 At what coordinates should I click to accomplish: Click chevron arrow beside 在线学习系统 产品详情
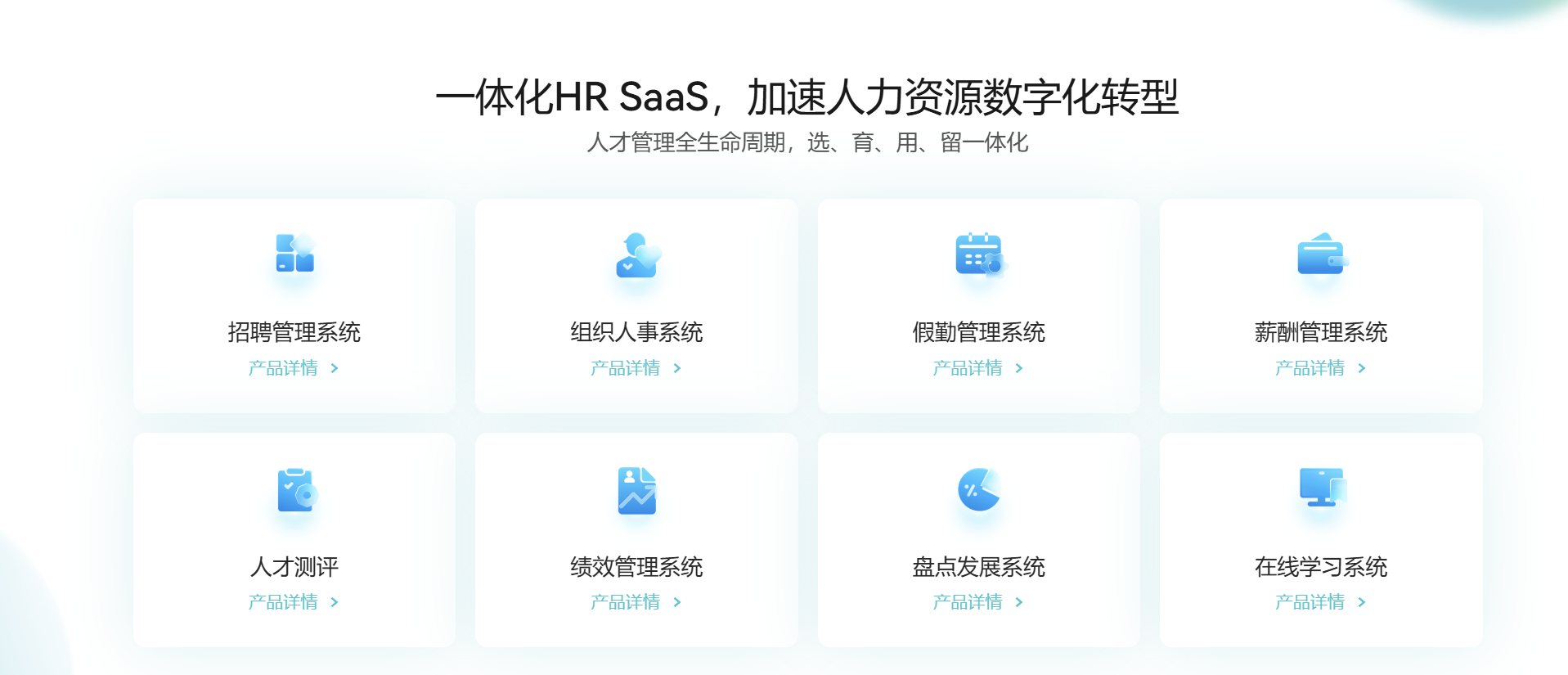tap(1362, 602)
